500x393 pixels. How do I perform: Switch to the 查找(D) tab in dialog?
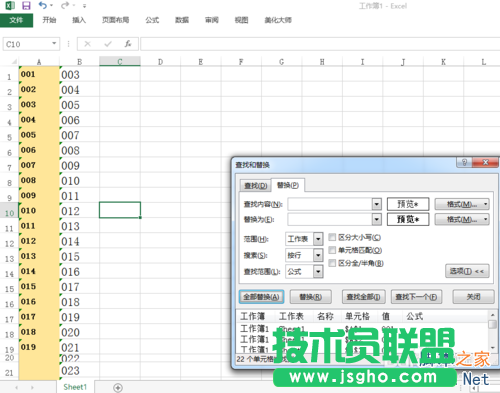(256, 186)
